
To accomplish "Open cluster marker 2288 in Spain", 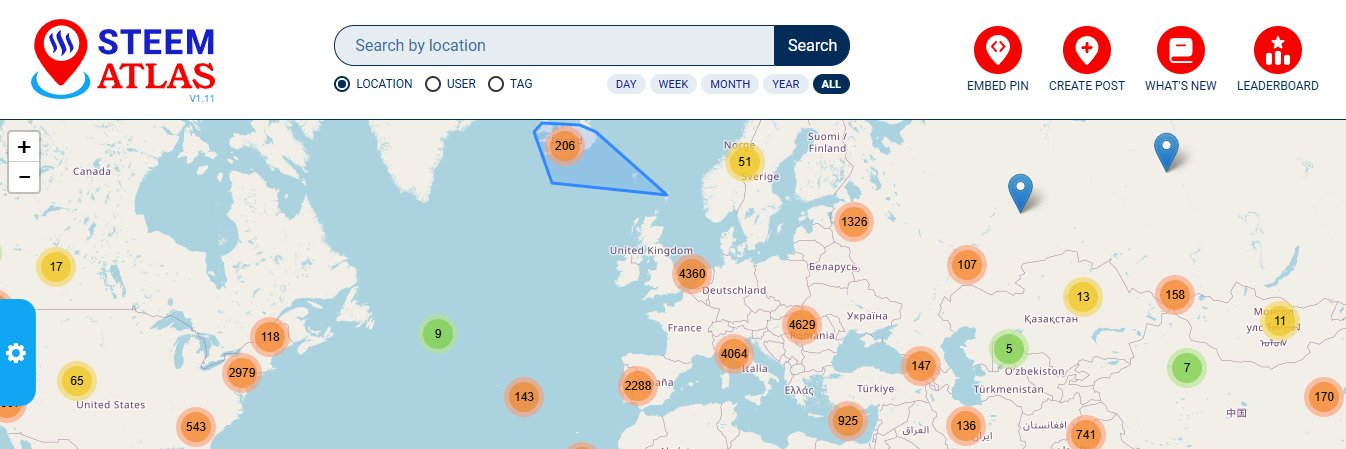I will coord(638,385).
